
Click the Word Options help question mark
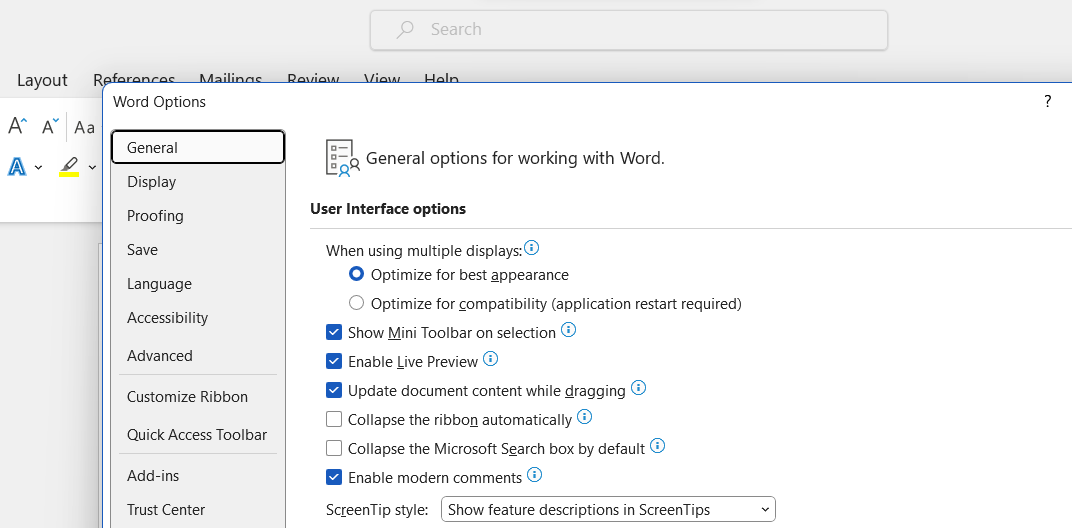pos(1047,101)
